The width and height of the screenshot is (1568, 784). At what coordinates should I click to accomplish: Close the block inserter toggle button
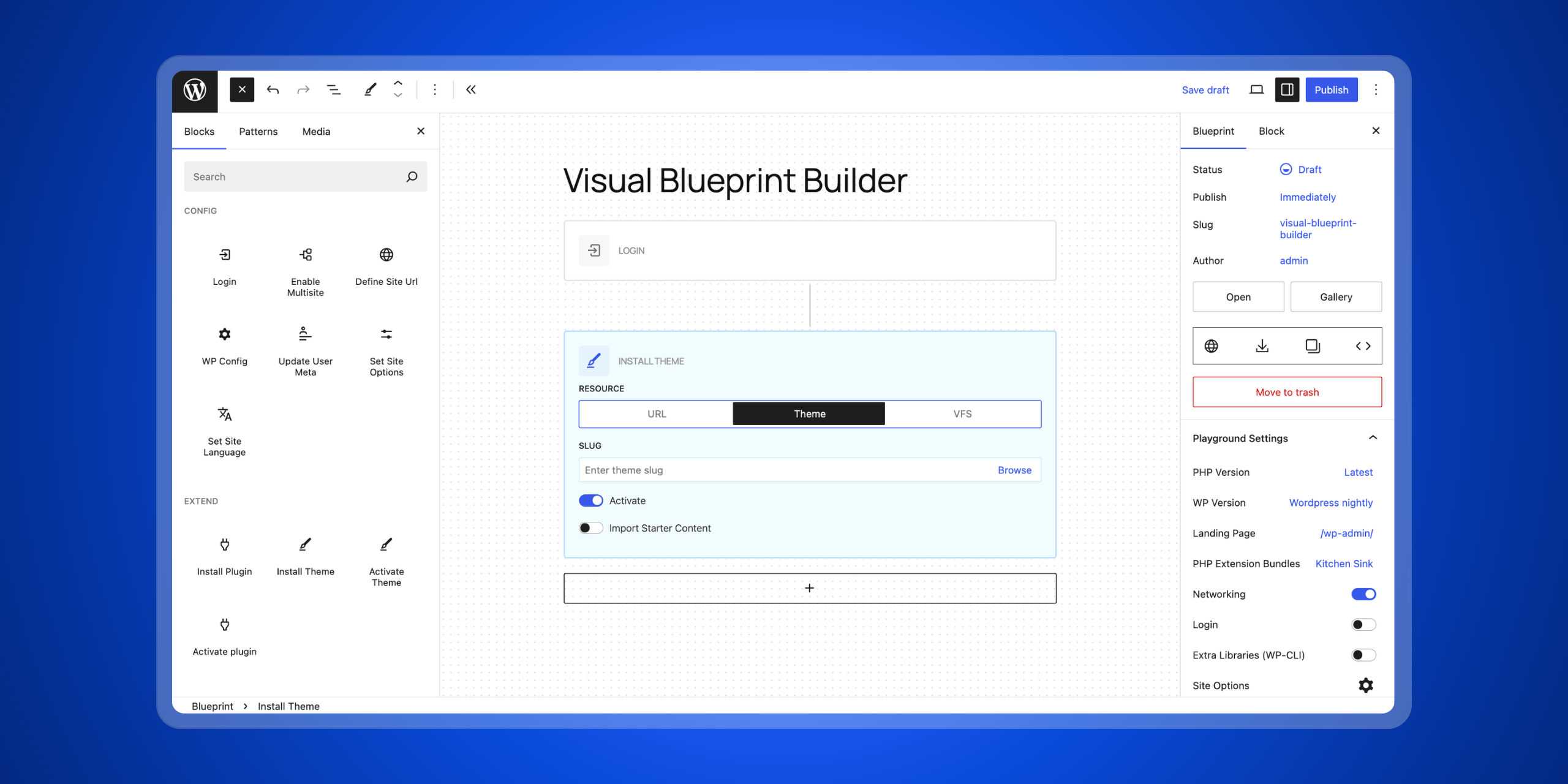click(x=242, y=90)
